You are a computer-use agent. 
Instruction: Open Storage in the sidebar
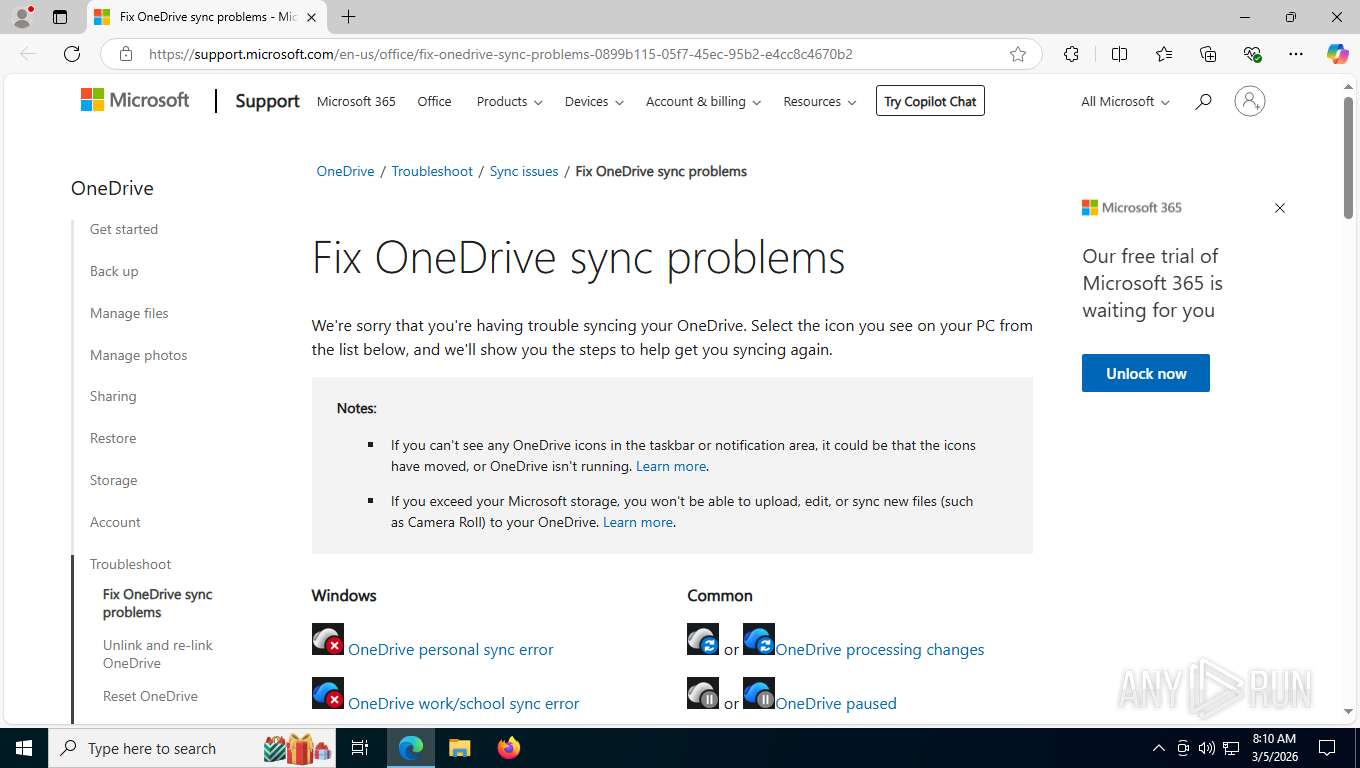click(x=113, y=480)
